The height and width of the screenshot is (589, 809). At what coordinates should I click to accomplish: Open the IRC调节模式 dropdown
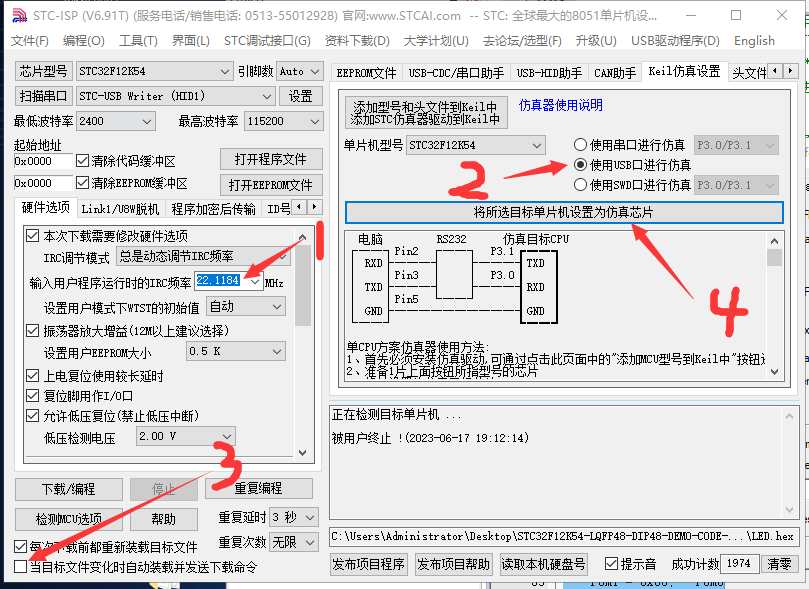[x=203, y=256]
